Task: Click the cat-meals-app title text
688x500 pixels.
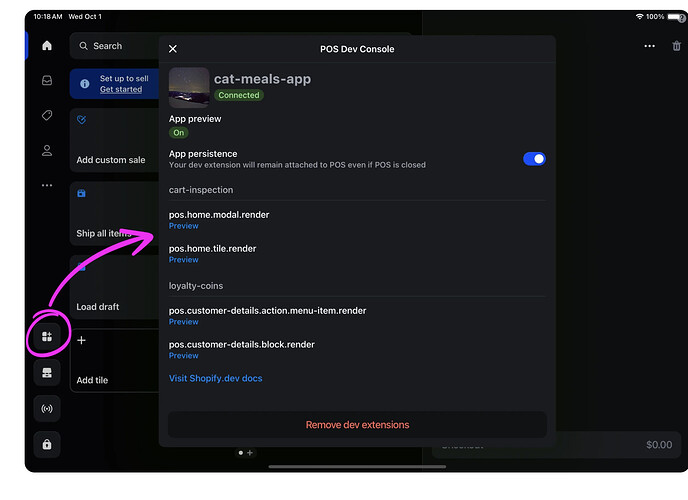Action: (x=262, y=79)
